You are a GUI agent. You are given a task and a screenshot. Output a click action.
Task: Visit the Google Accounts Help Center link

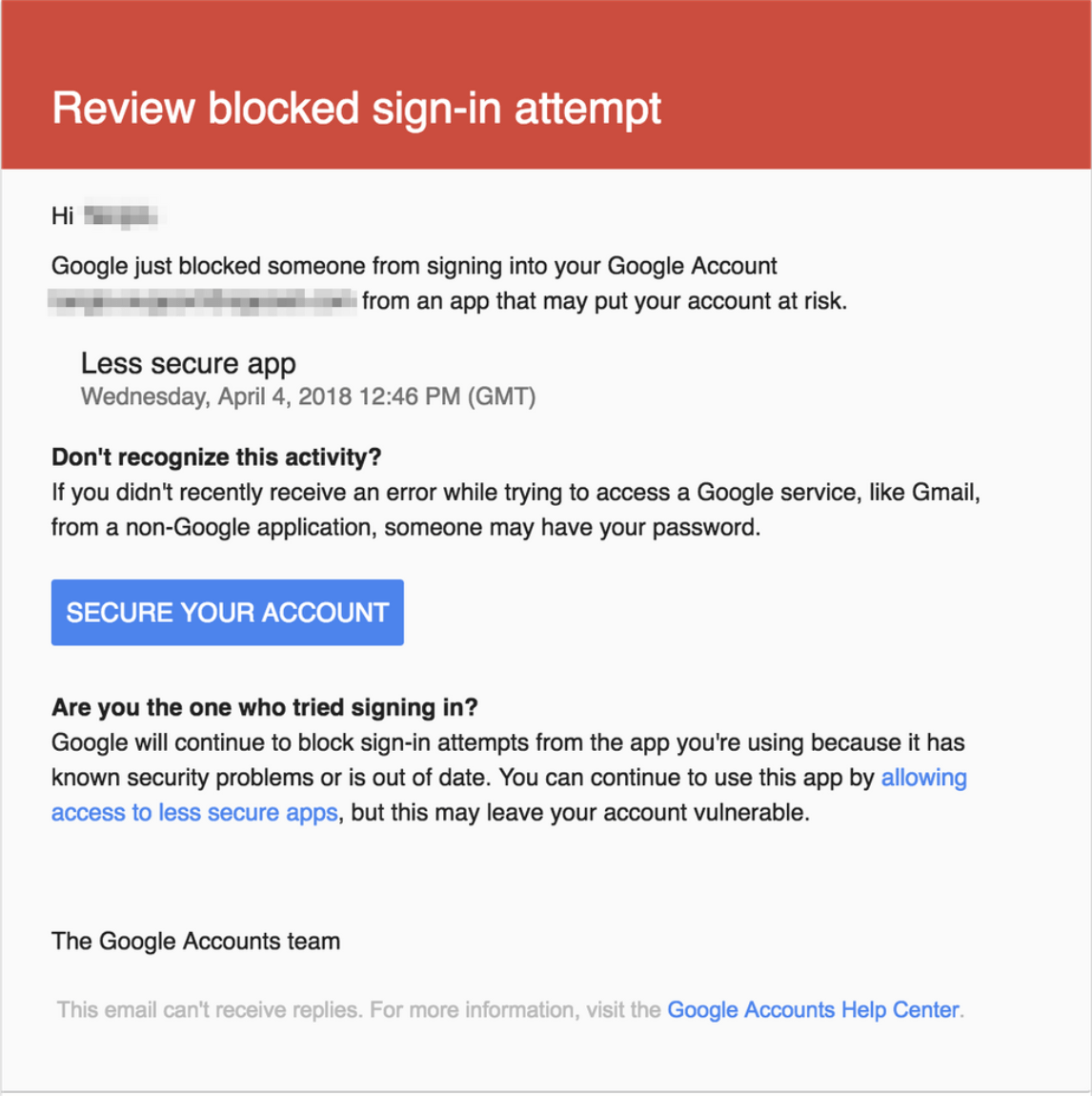(813, 1010)
